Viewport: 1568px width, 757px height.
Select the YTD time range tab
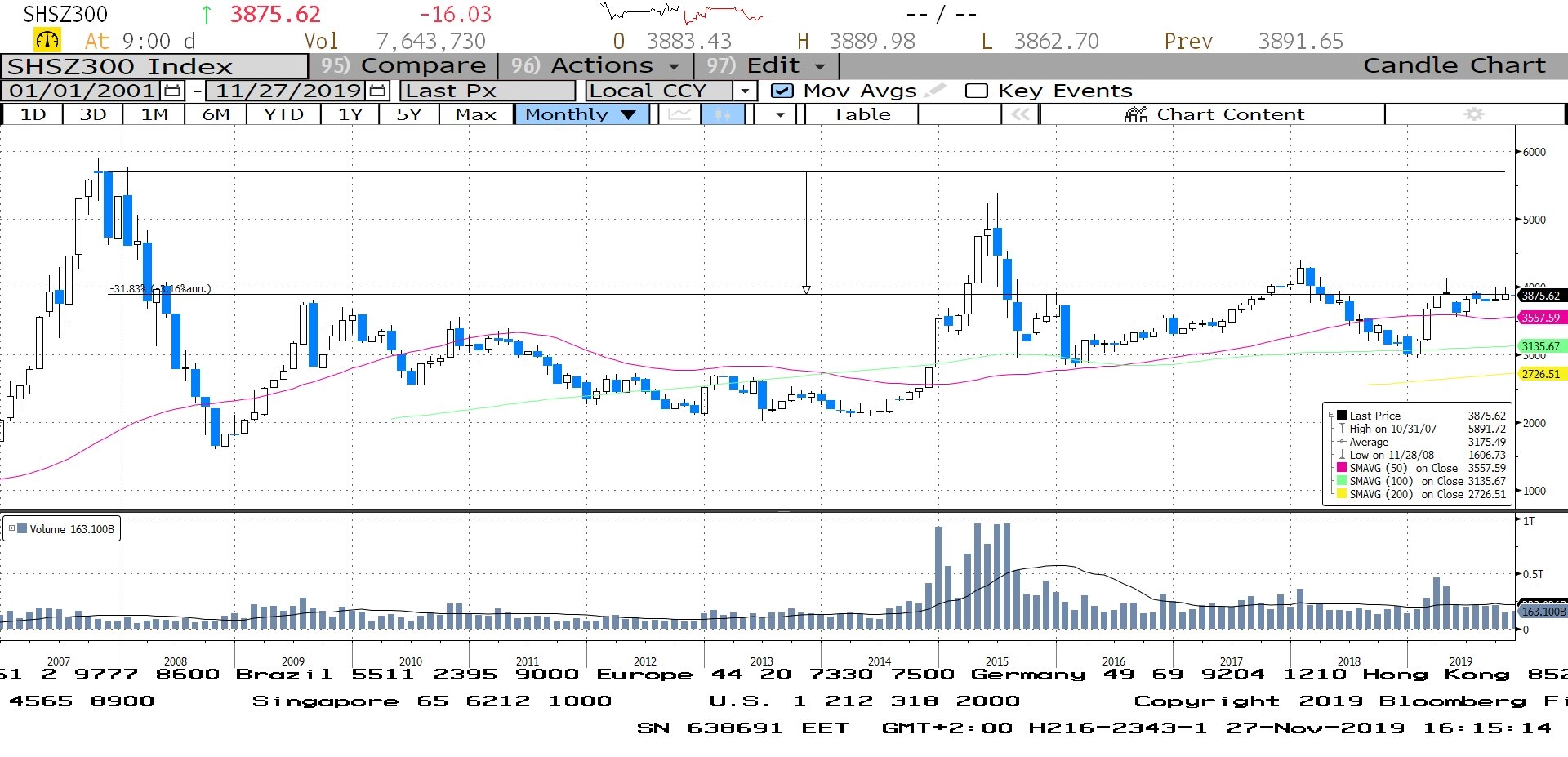[283, 114]
